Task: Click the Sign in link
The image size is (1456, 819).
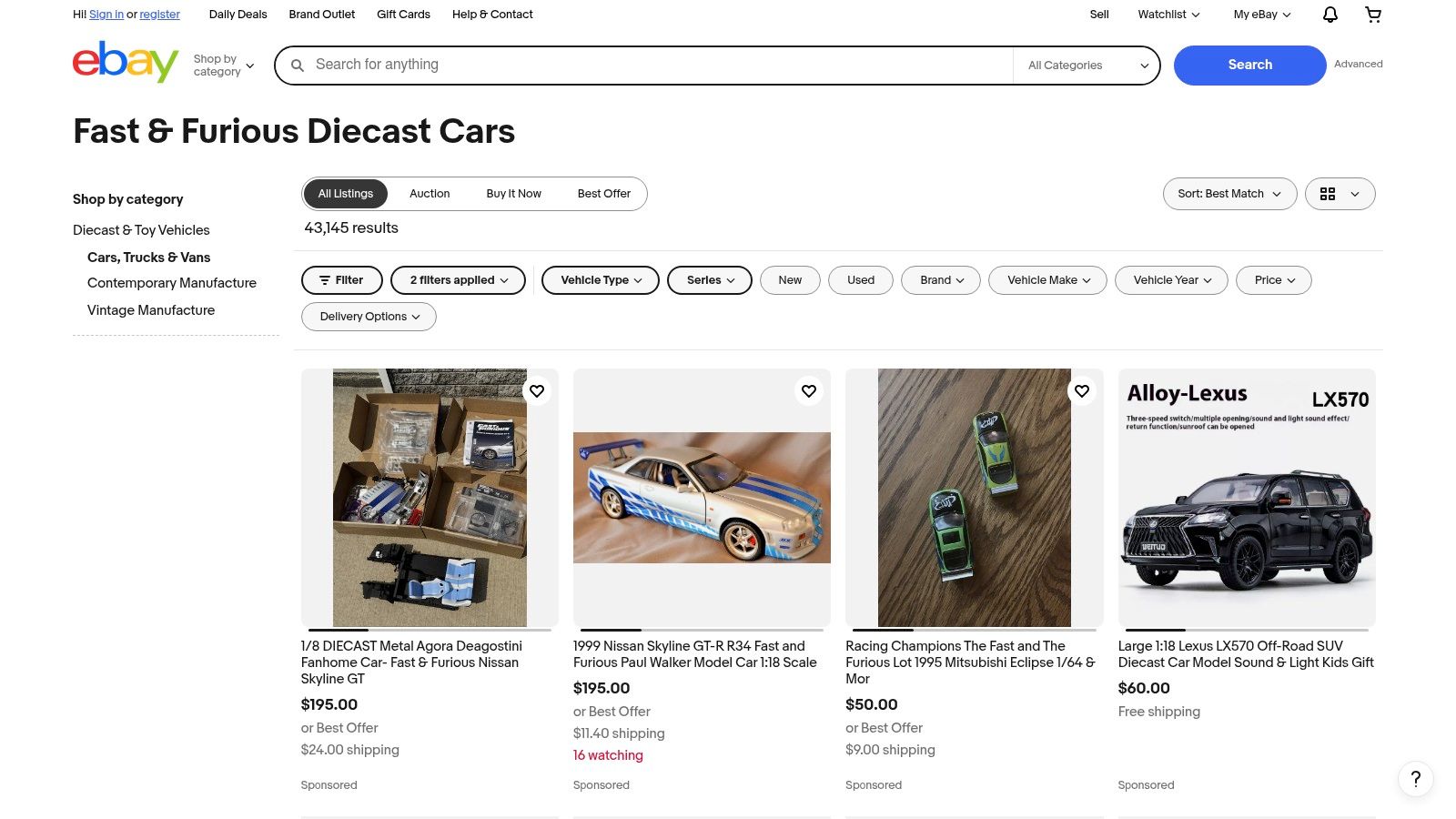Action: 106,15
